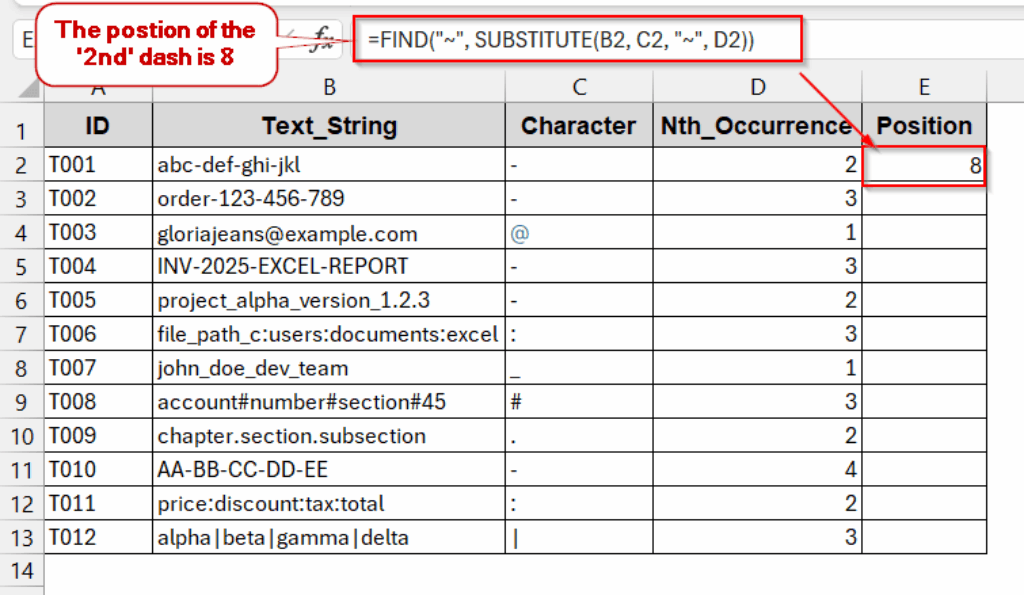Select column C header
1024x595 pixels.
579,89
